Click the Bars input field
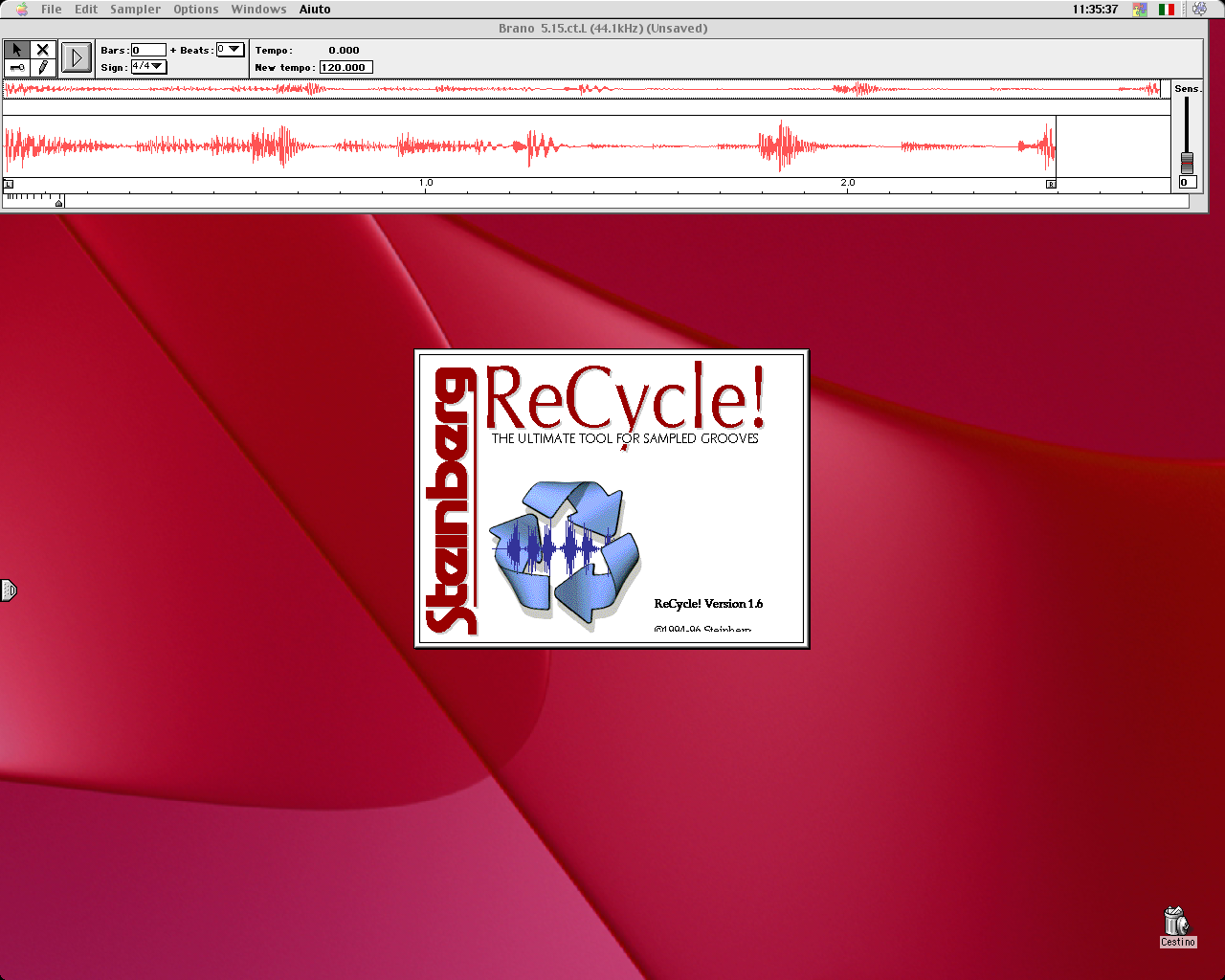The height and width of the screenshot is (980, 1225). (x=148, y=50)
